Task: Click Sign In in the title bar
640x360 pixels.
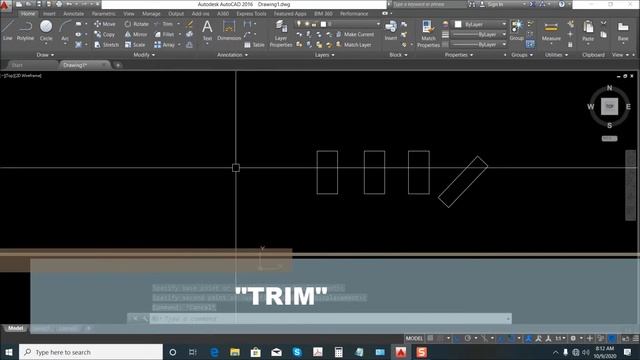Action: [x=491, y=4]
